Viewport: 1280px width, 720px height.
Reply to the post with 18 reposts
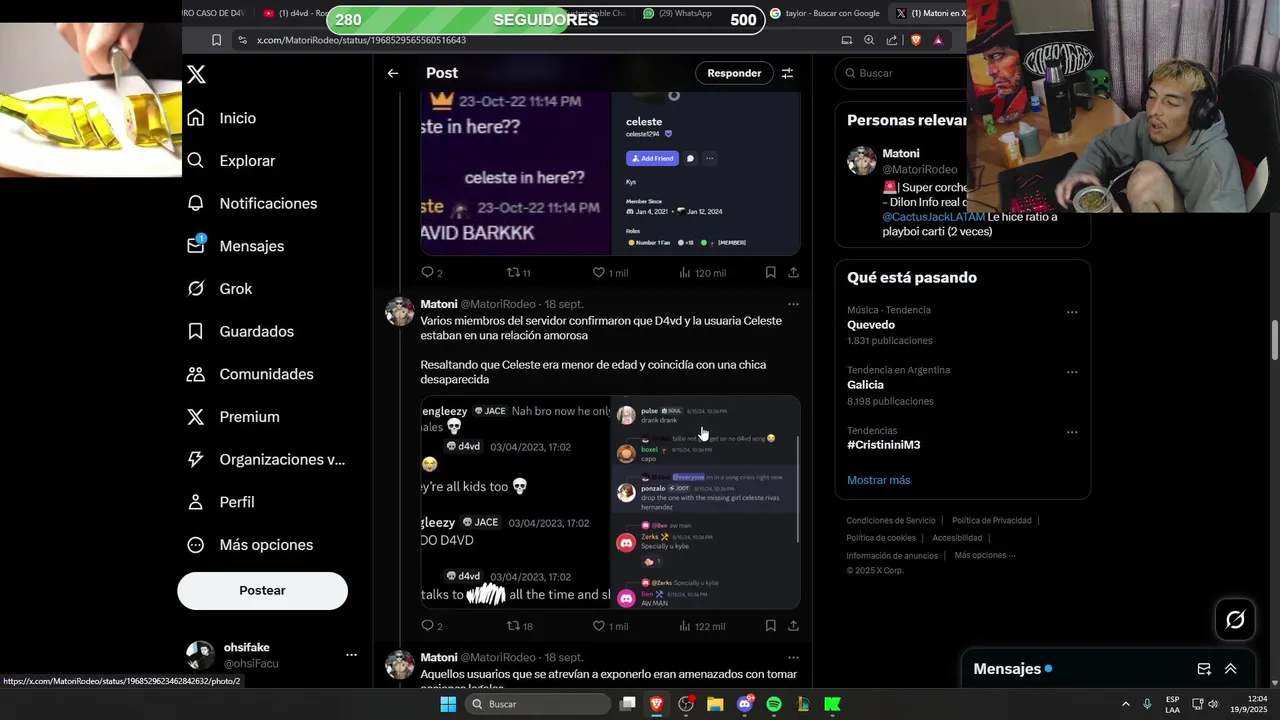tap(432, 626)
